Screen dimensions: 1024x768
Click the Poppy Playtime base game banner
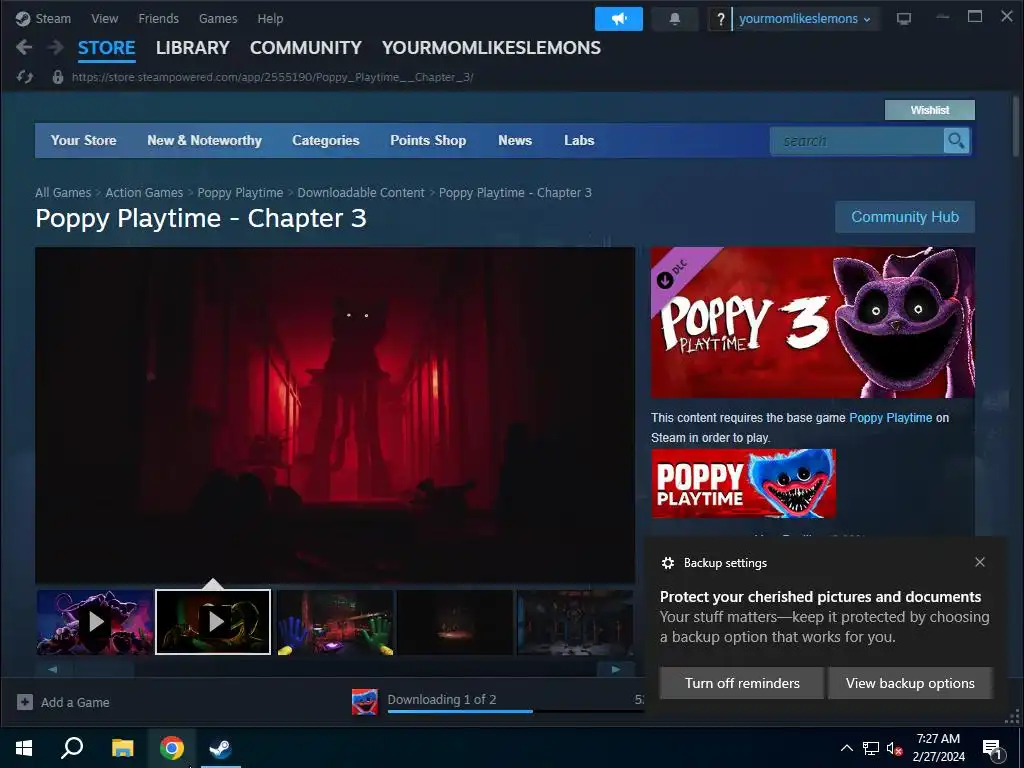[743, 483]
